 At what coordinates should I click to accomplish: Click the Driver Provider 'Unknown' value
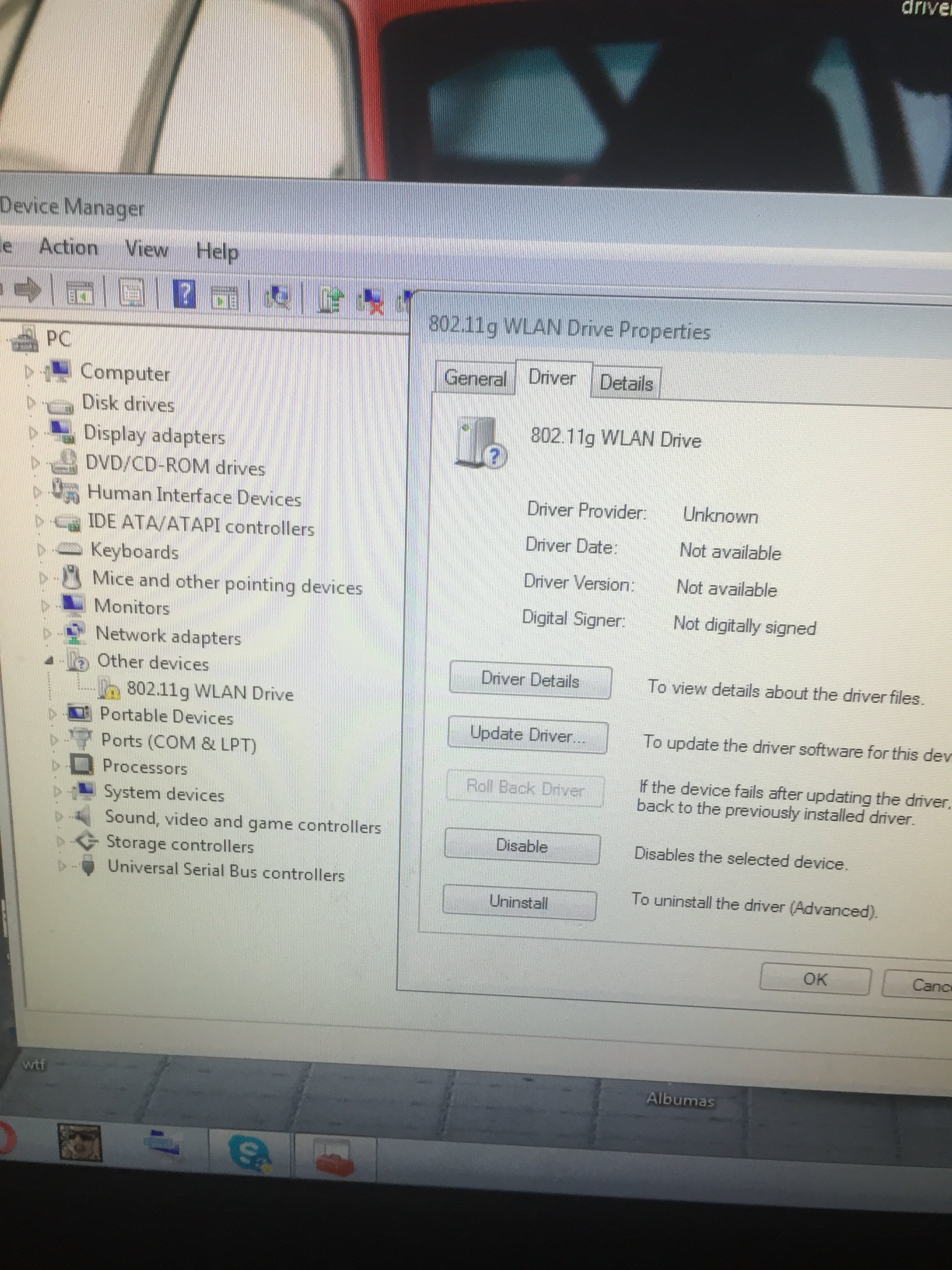(720, 515)
